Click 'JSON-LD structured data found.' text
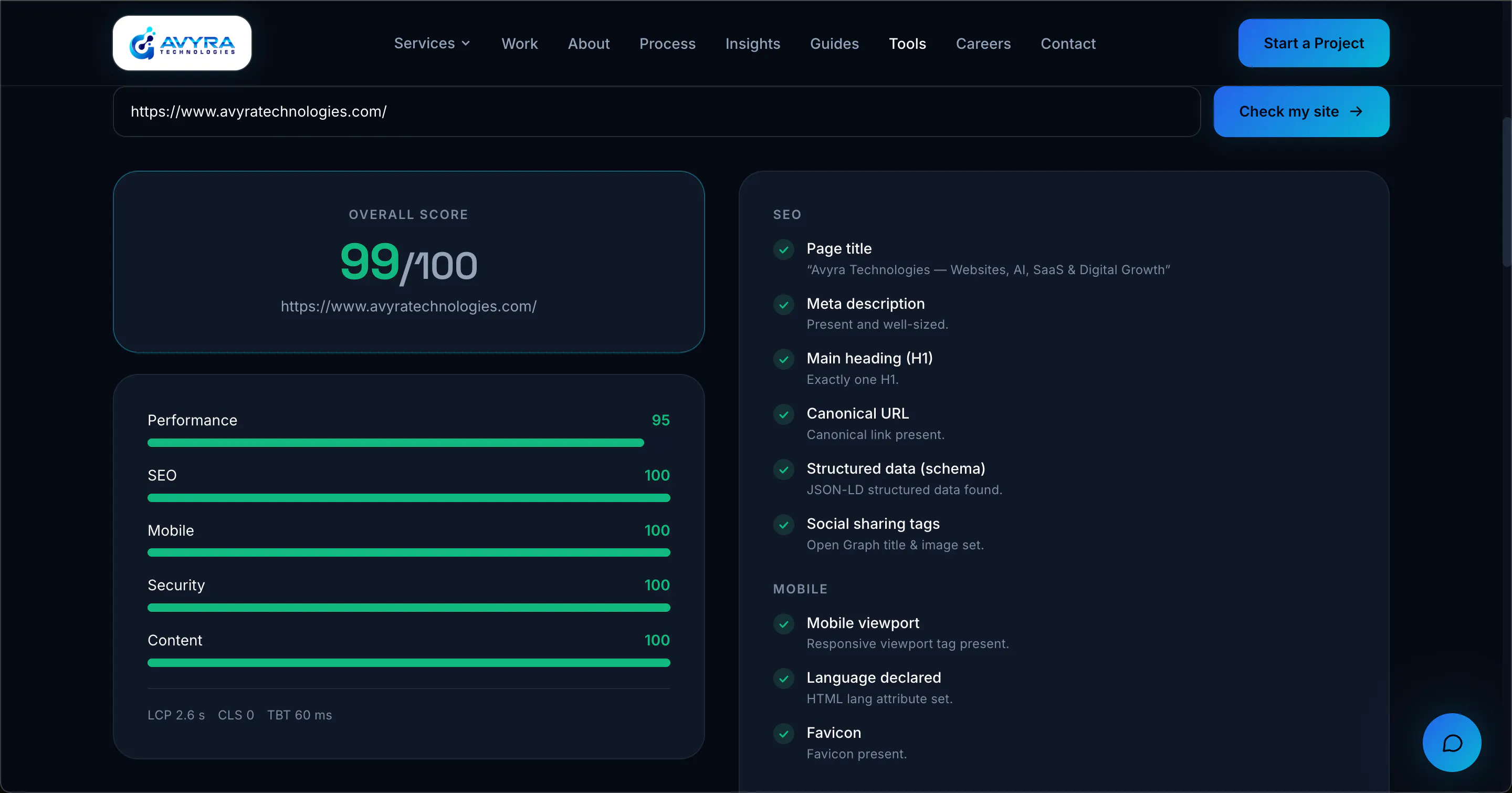Screen dimensions: 1512x793 point(905,489)
